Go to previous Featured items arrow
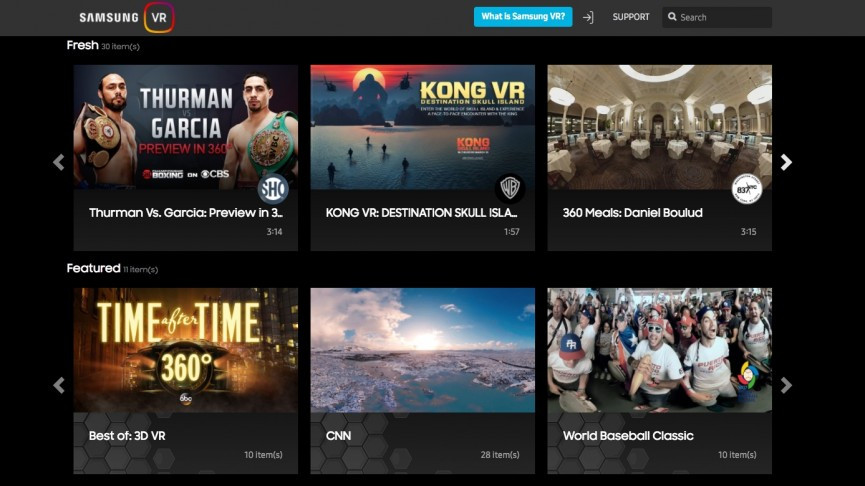 [x=58, y=385]
